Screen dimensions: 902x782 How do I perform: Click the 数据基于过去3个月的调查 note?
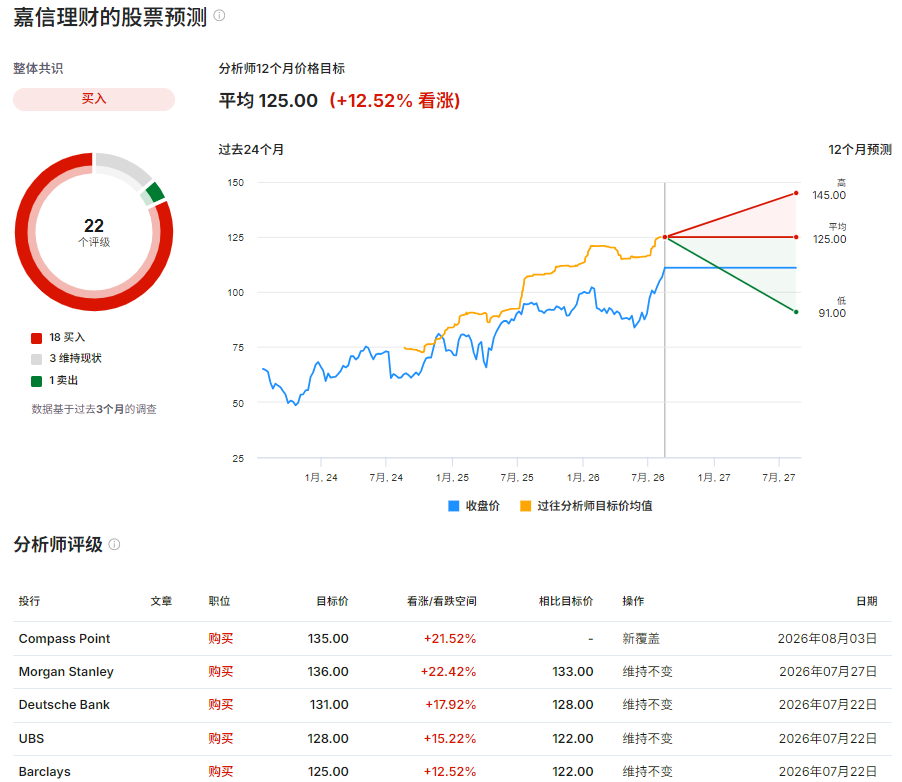click(x=94, y=409)
